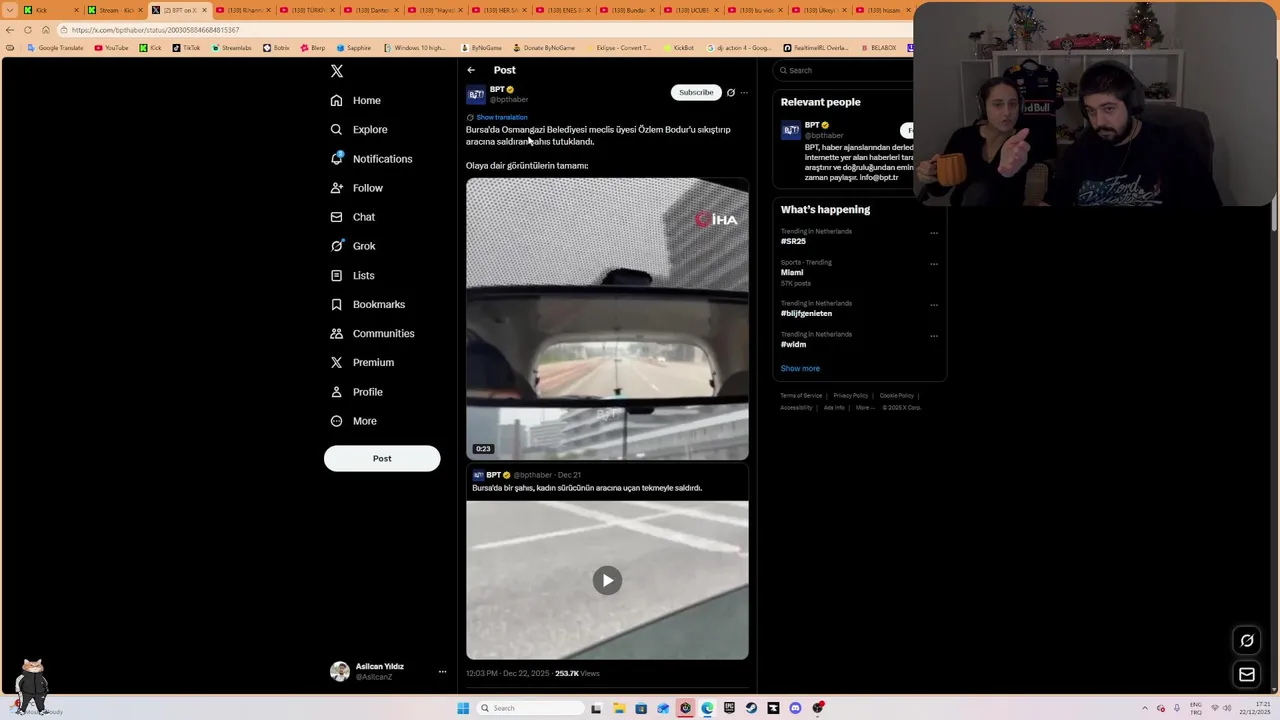Click Show translation link
Screen dimensions: 1280x720
point(501,117)
